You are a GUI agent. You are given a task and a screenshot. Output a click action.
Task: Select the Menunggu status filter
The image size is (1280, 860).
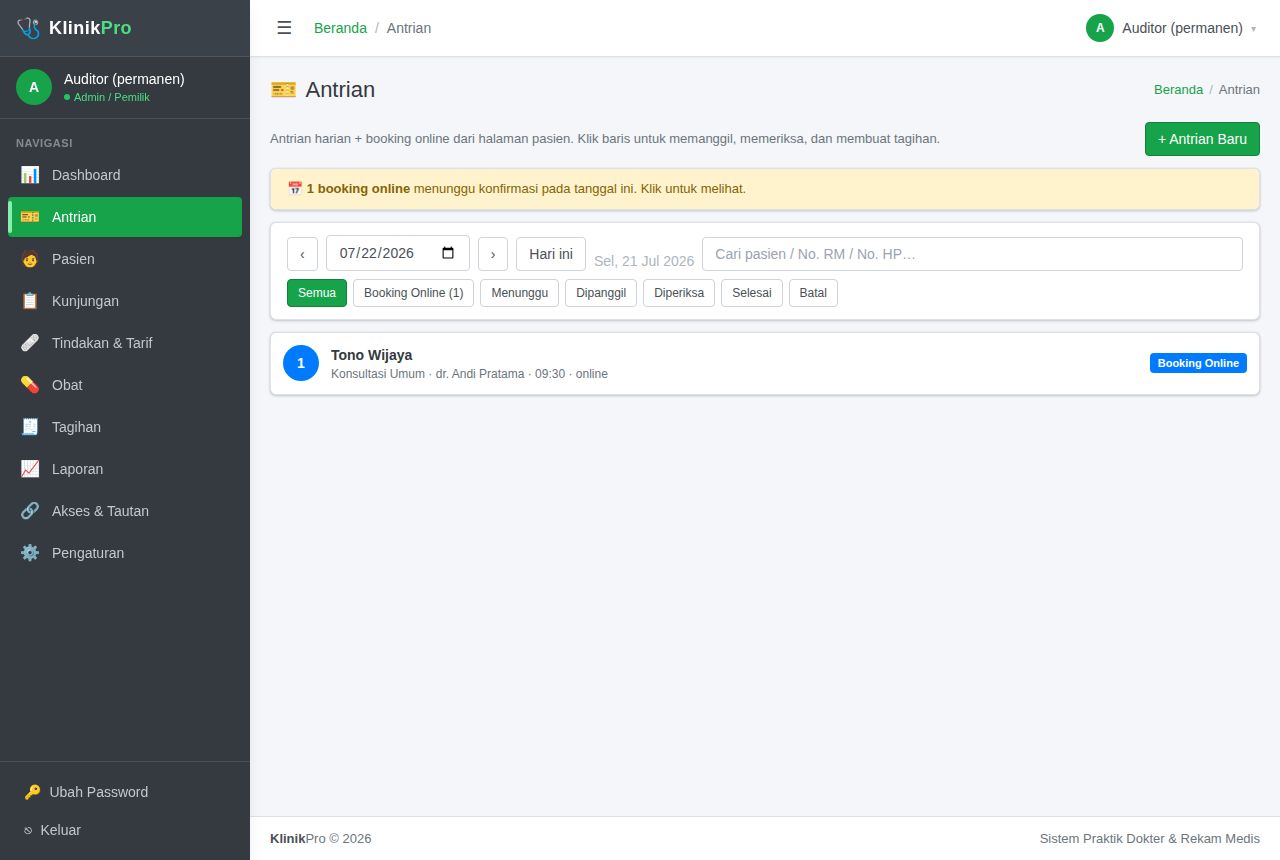pos(519,293)
